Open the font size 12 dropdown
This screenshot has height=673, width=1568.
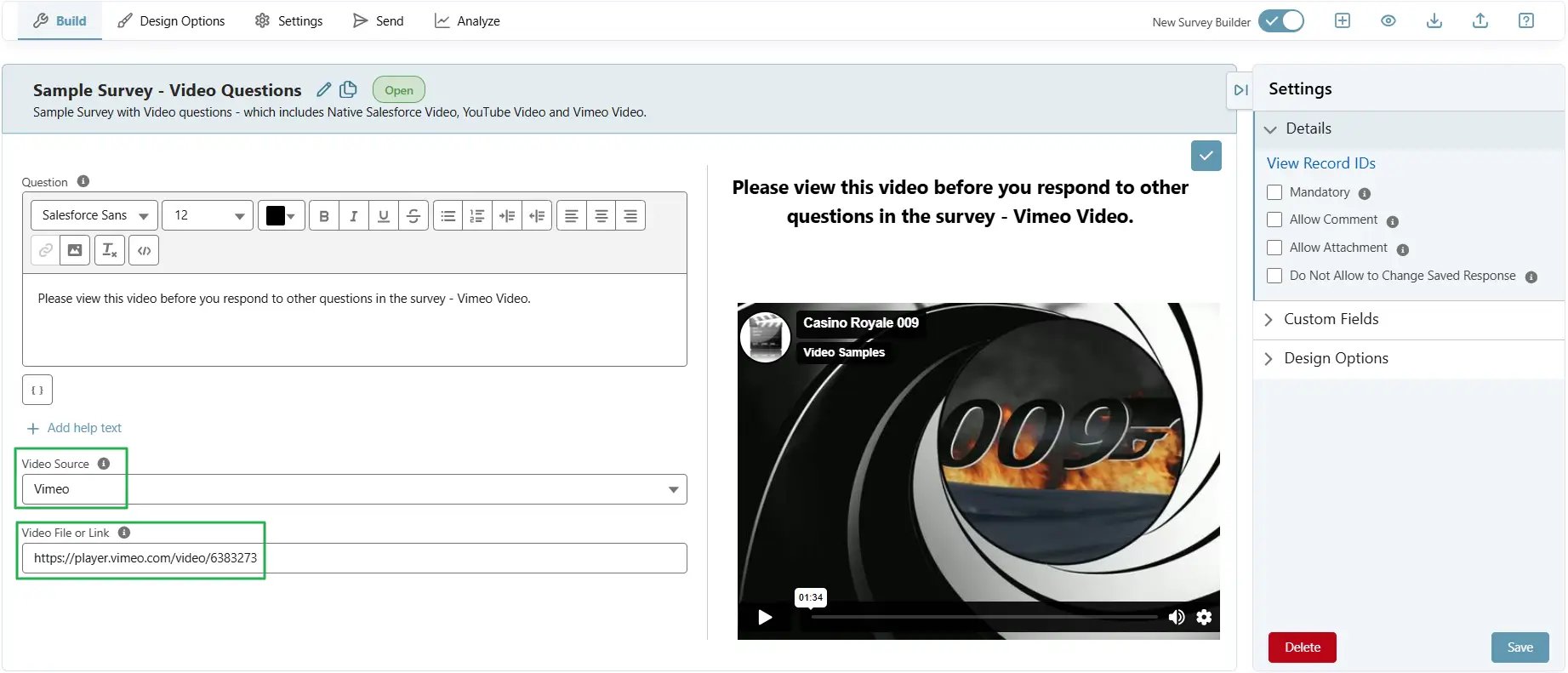coord(208,216)
